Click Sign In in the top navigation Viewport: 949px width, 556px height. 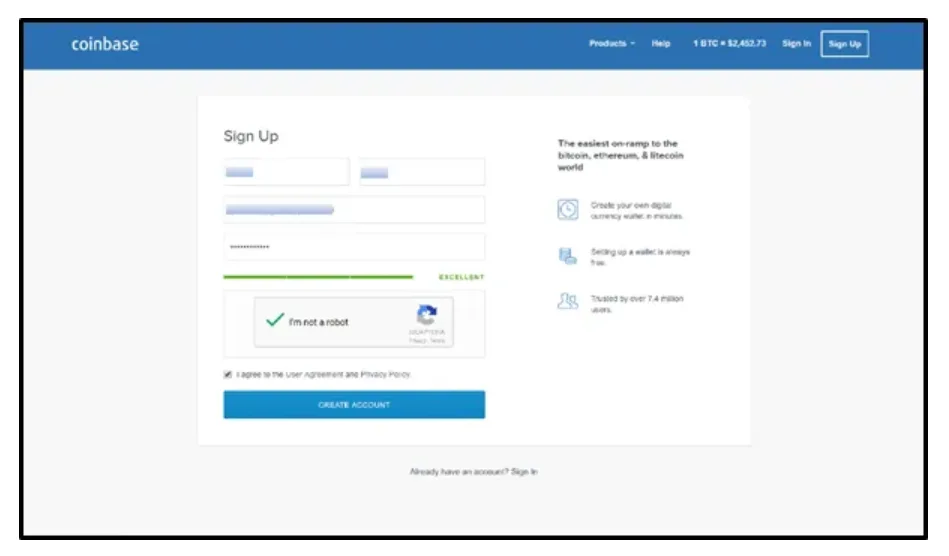(796, 44)
